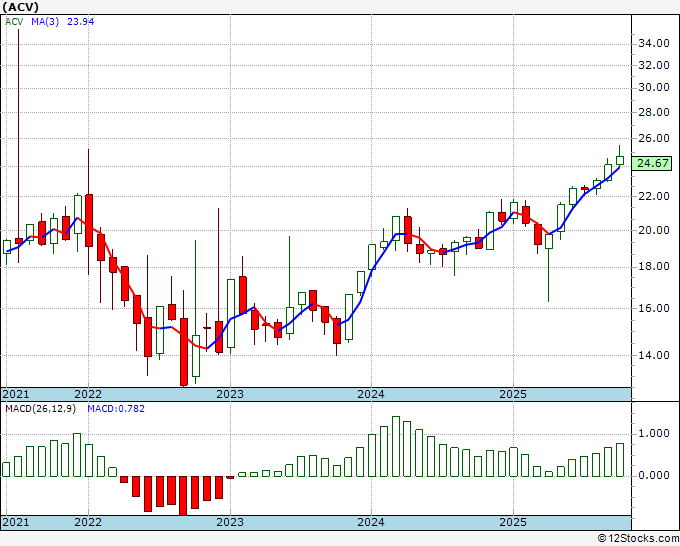The width and height of the screenshot is (680, 546).
Task: Click 2022 on the price chart timeline
Action: (88, 394)
